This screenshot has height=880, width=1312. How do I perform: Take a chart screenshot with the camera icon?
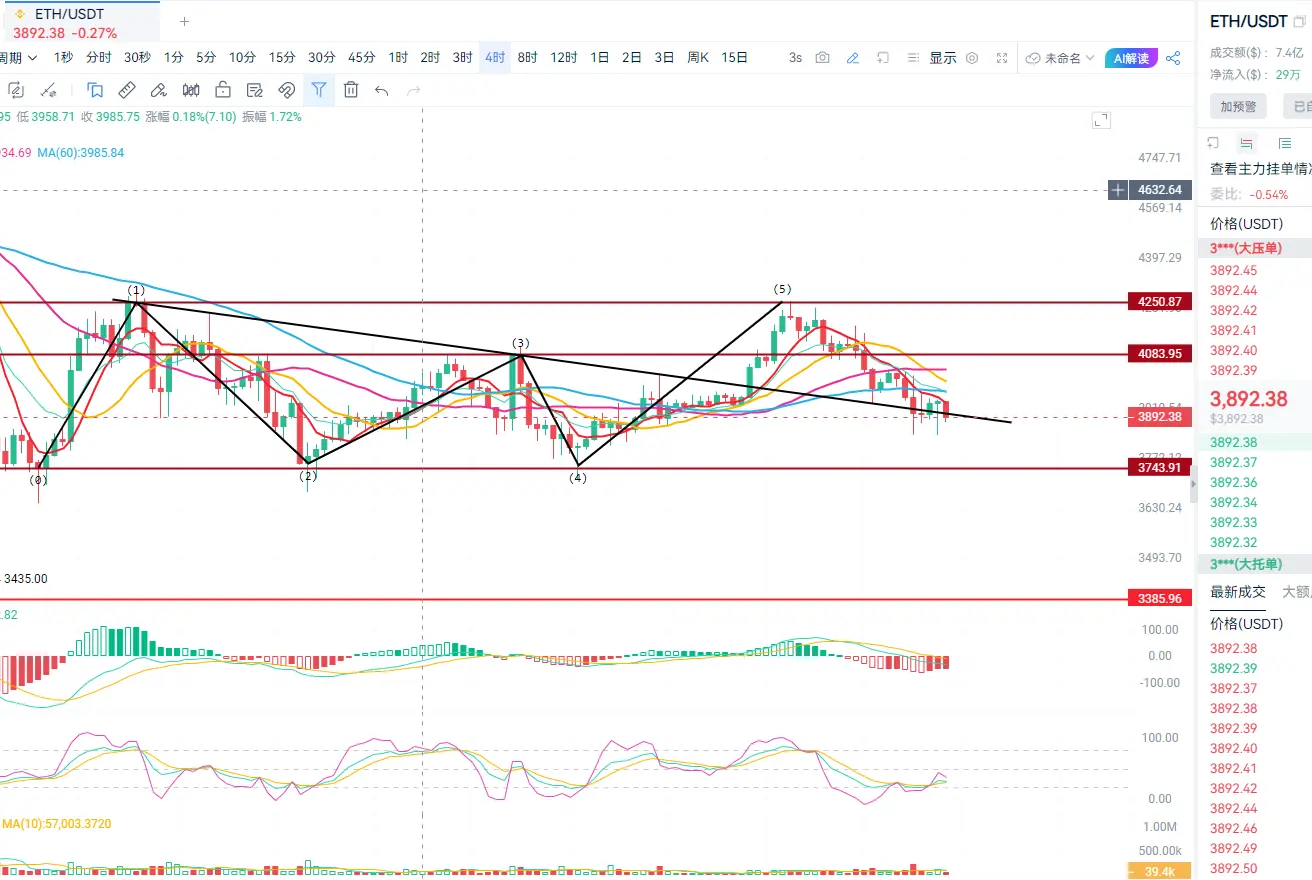(x=822, y=58)
